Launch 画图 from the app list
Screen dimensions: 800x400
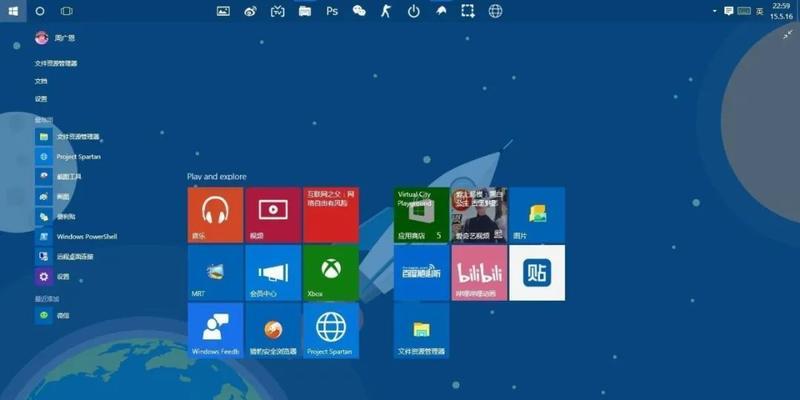tap(52, 196)
